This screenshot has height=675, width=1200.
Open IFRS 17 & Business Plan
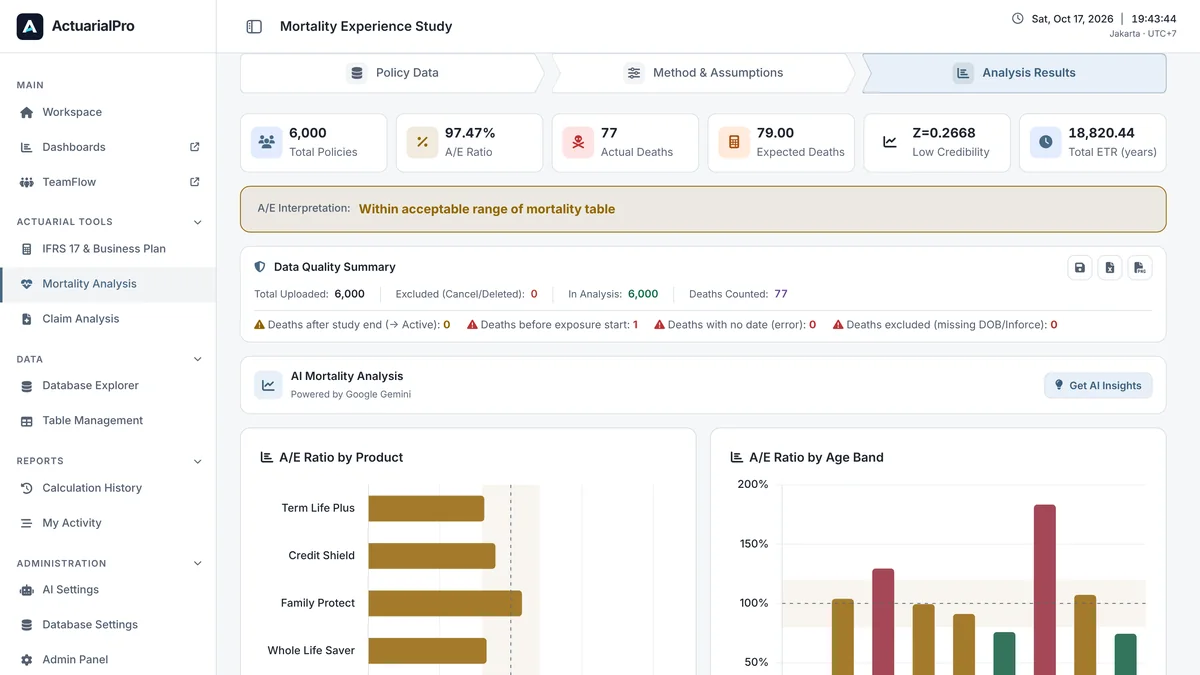click(x=108, y=249)
